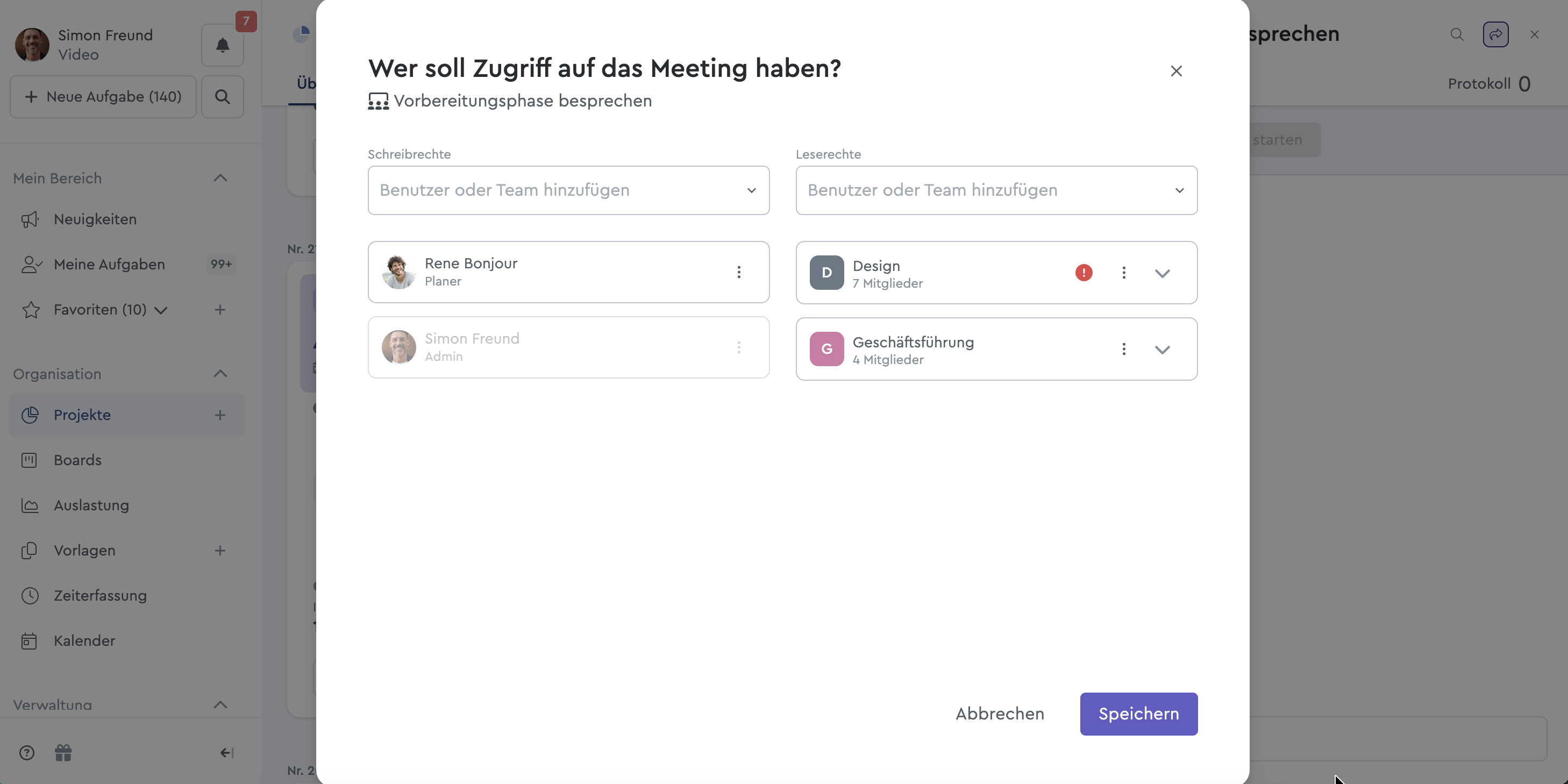Close the meeting access dialog
Image resolution: width=1568 pixels, height=784 pixels.
pos(1176,71)
